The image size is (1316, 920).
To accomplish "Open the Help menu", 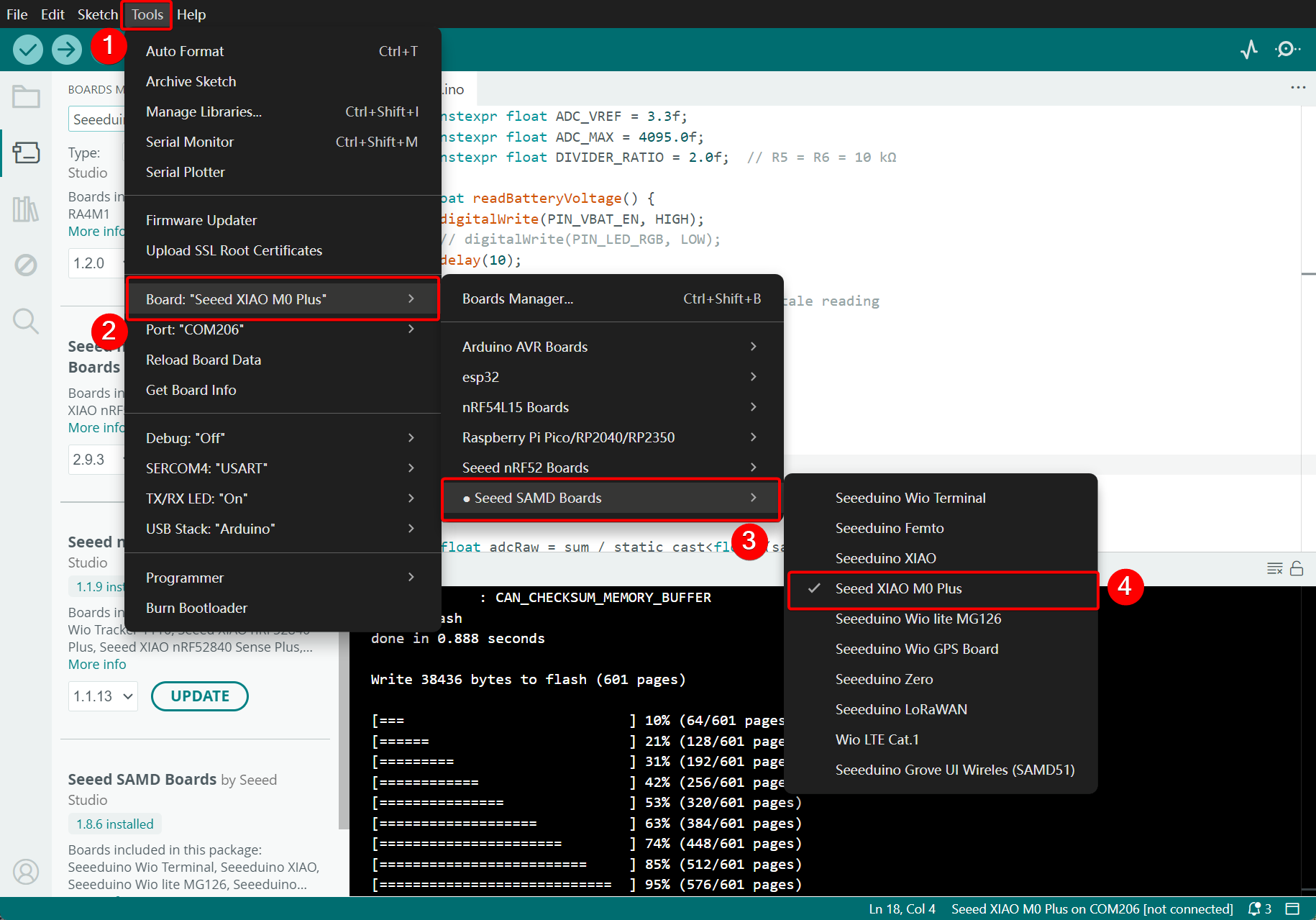I will click(191, 14).
